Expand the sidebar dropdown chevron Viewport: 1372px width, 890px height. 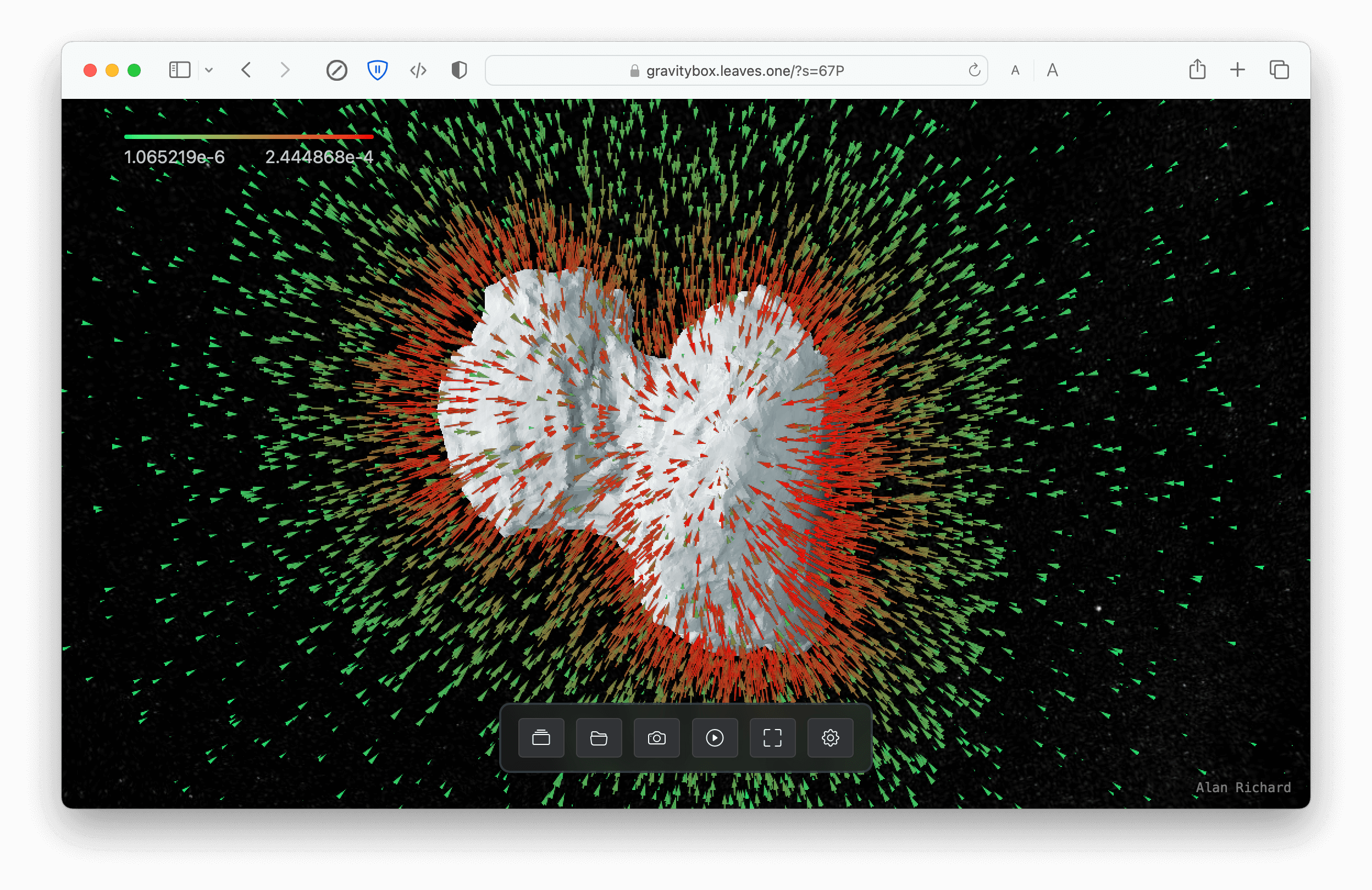click(209, 70)
